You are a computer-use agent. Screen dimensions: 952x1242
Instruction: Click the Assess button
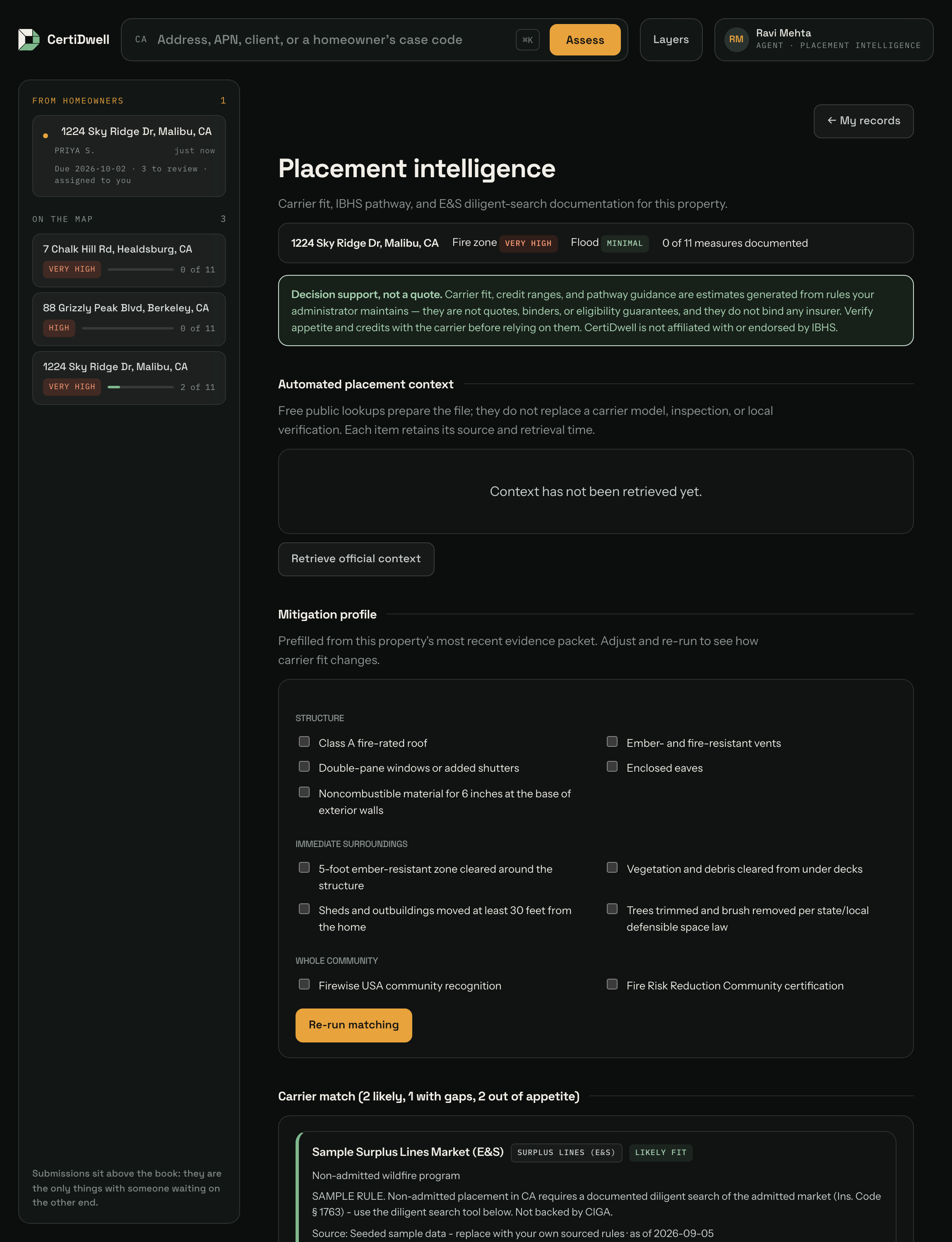point(585,40)
